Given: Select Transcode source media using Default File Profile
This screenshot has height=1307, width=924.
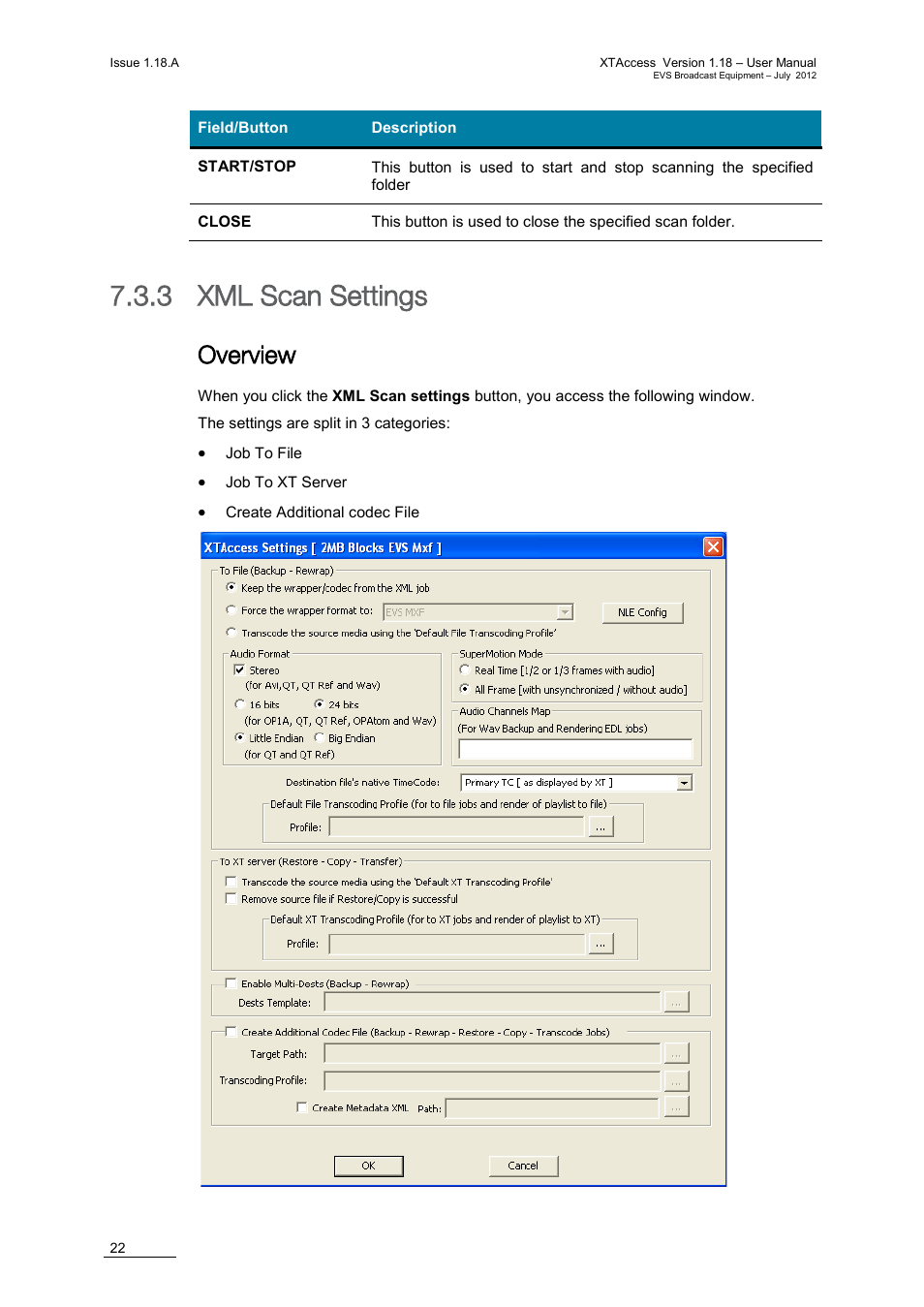Looking at the screenshot, I should click(x=231, y=633).
